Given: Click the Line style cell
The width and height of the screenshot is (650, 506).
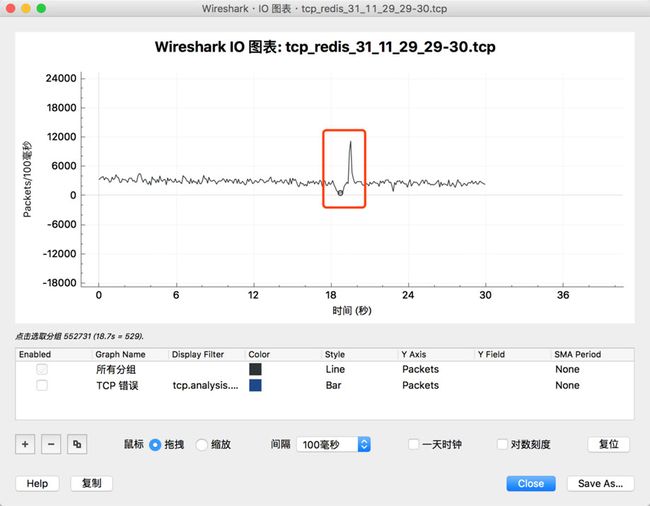Looking at the screenshot, I should (x=335, y=369).
